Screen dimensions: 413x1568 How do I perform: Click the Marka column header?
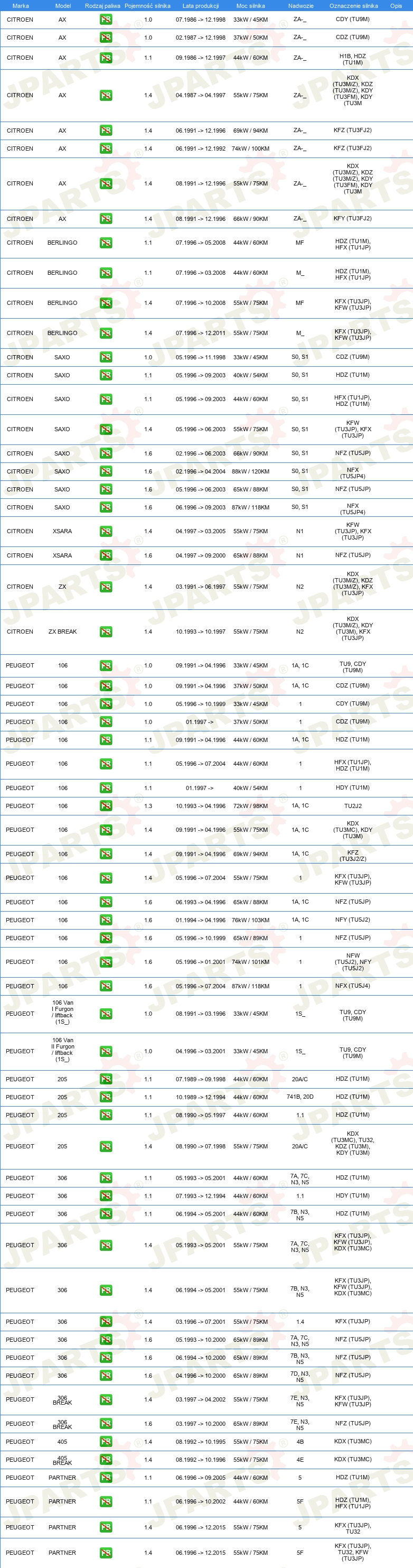click(x=21, y=6)
